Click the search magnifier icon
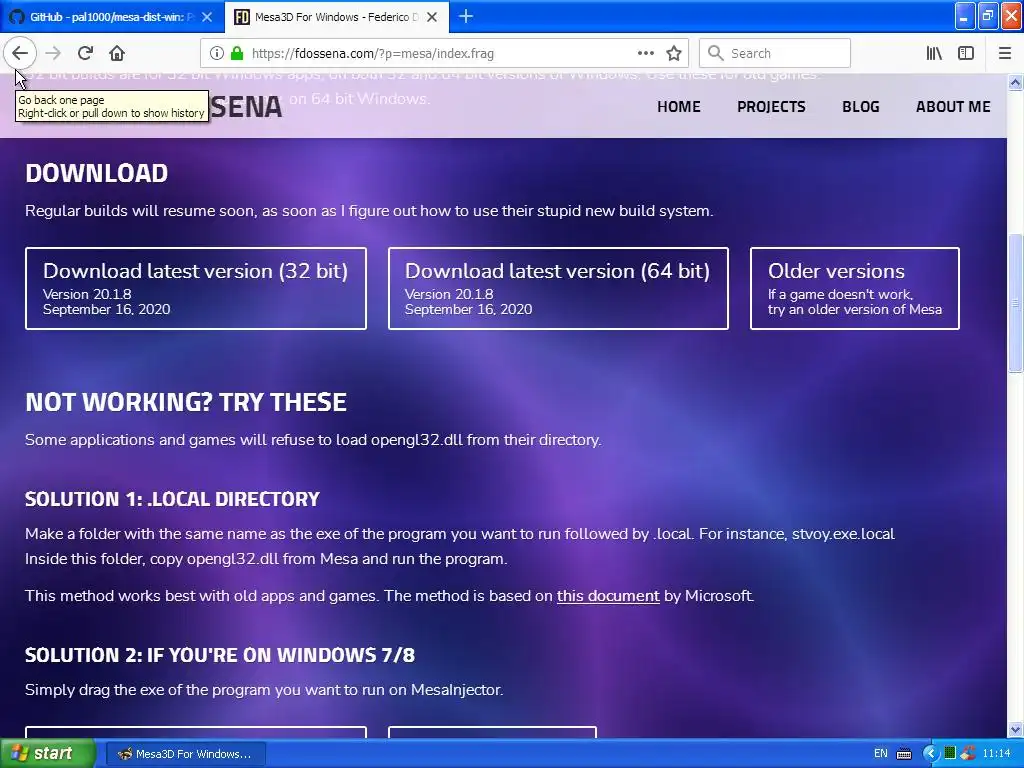1024x768 pixels. 716,53
